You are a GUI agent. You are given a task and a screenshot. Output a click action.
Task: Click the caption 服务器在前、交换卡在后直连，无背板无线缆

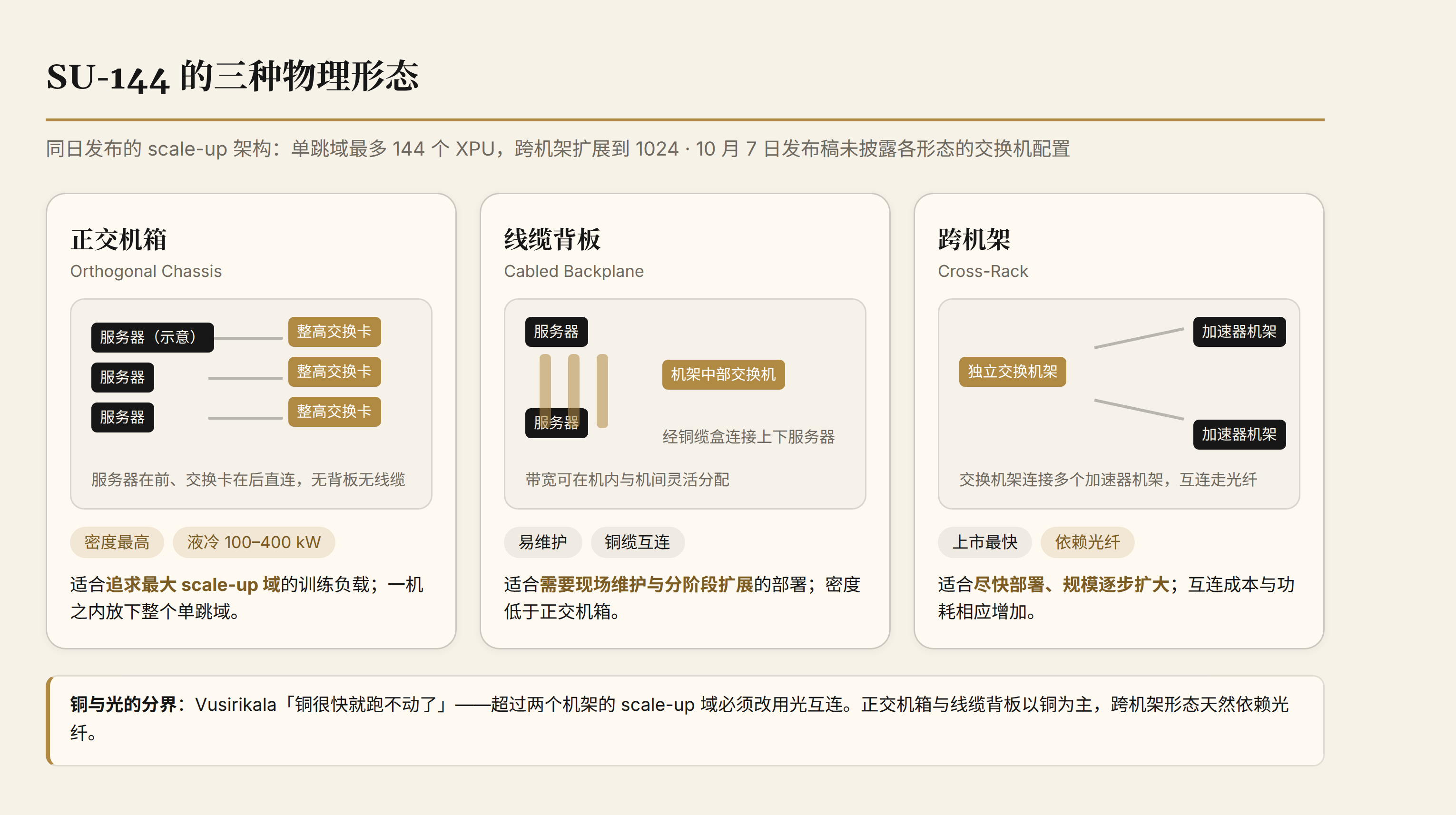click(x=248, y=480)
